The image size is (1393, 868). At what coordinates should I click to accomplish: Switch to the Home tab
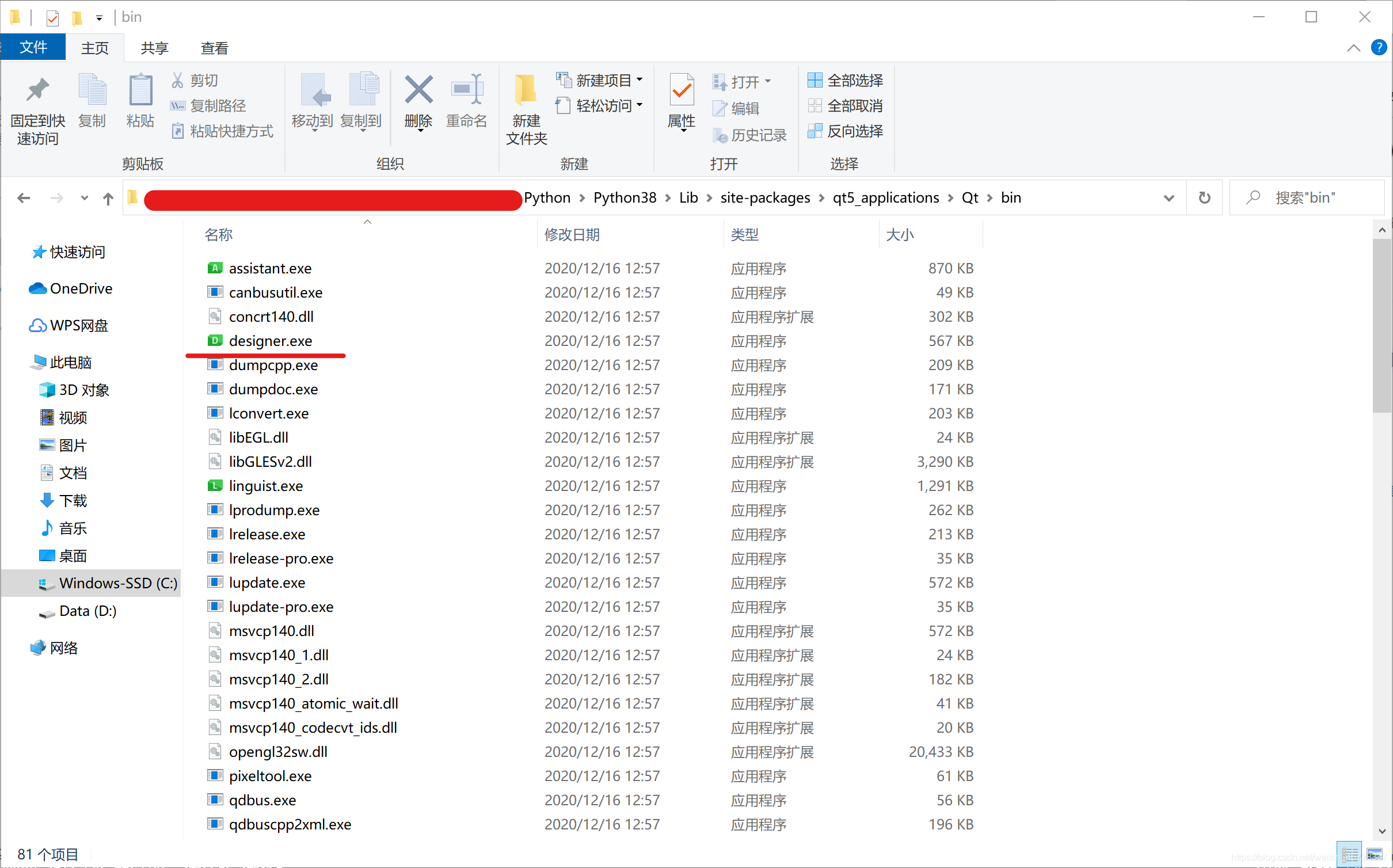(95, 48)
